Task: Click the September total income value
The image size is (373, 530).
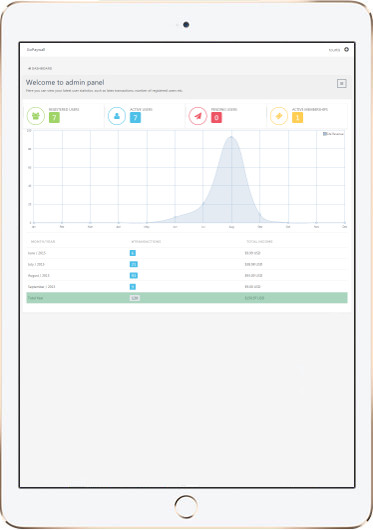Action: (252, 287)
